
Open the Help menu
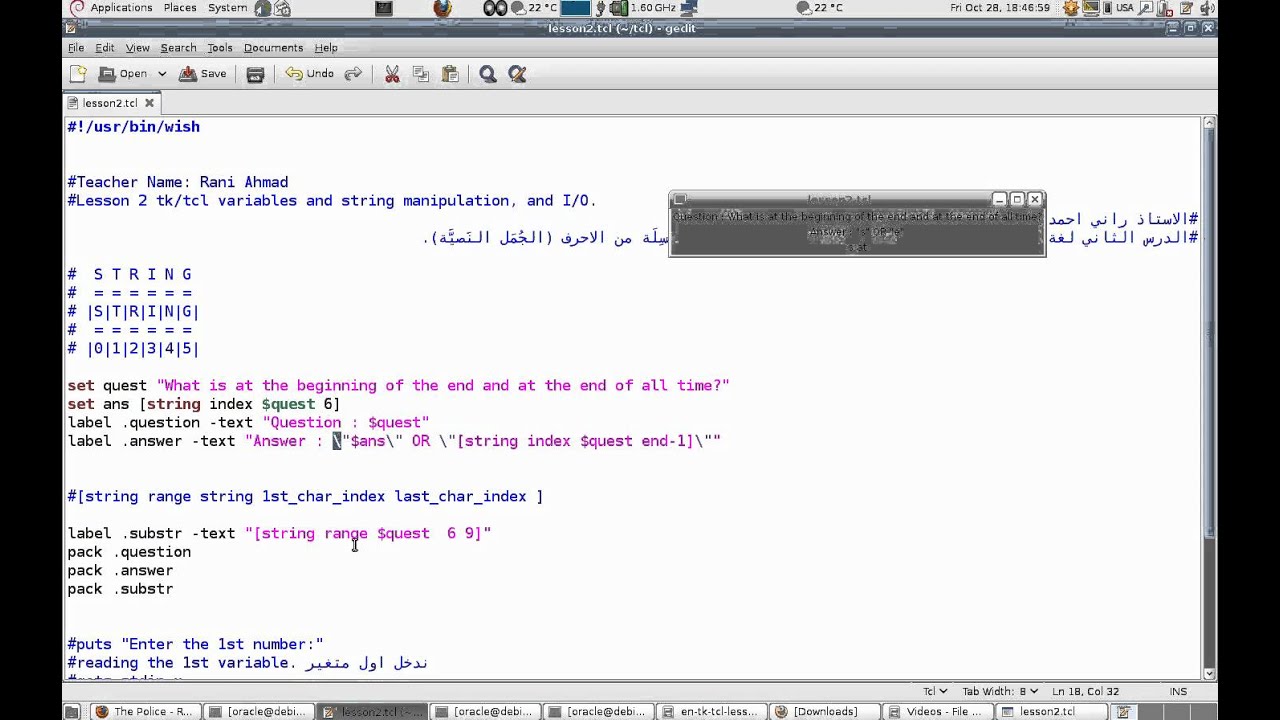[x=326, y=47]
